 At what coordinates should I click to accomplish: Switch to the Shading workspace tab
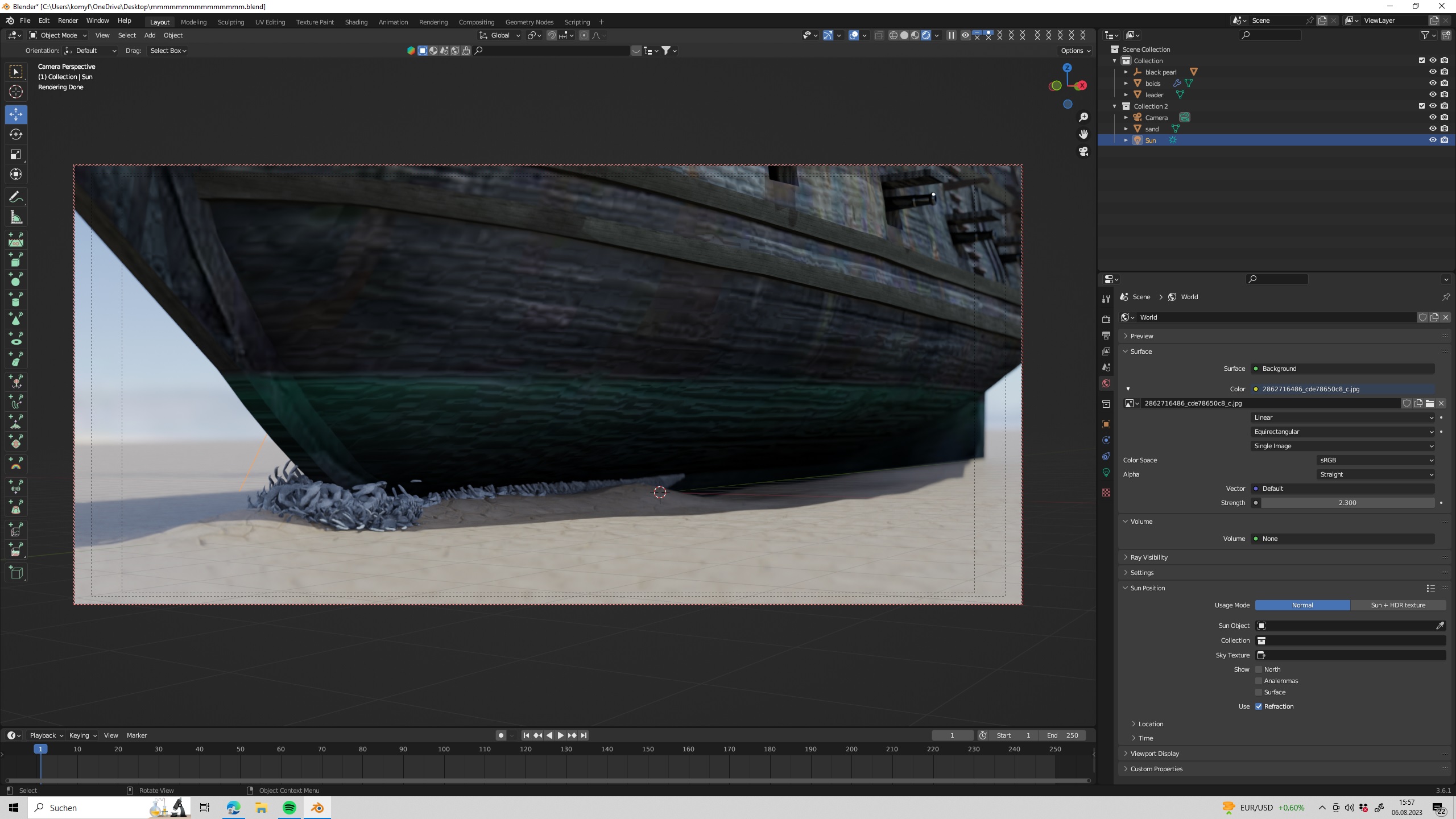(x=356, y=22)
